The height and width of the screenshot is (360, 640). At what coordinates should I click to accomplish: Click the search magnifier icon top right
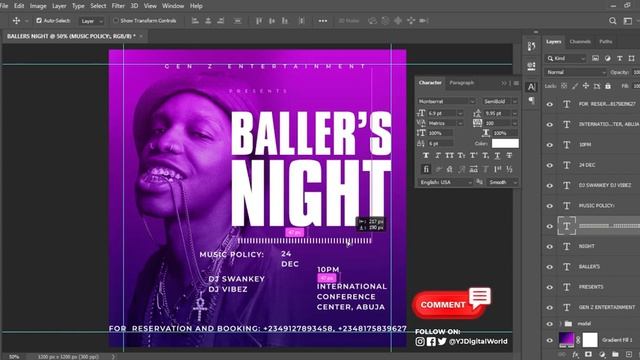click(x=613, y=20)
